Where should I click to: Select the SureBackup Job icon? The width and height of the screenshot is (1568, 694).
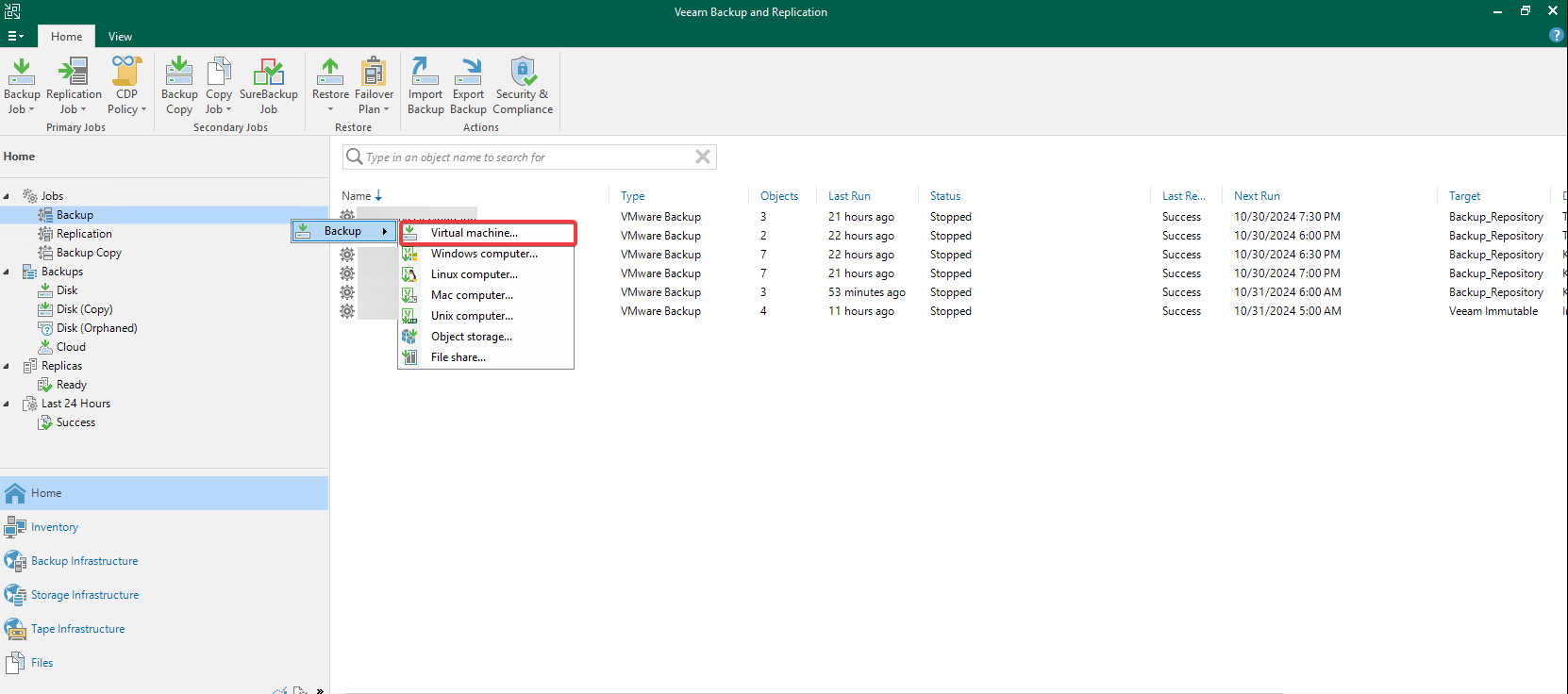[269, 72]
